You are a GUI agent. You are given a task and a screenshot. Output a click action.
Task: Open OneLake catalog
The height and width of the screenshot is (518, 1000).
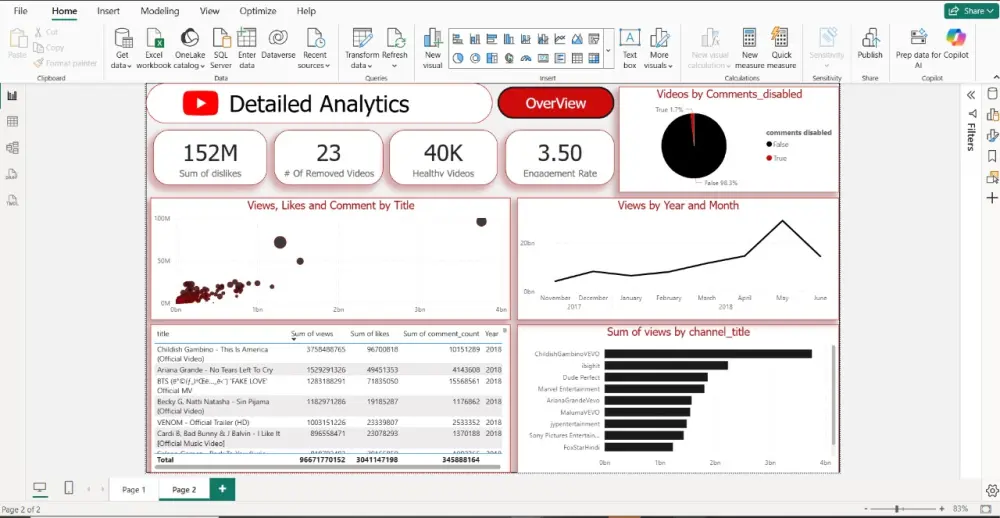(x=189, y=48)
